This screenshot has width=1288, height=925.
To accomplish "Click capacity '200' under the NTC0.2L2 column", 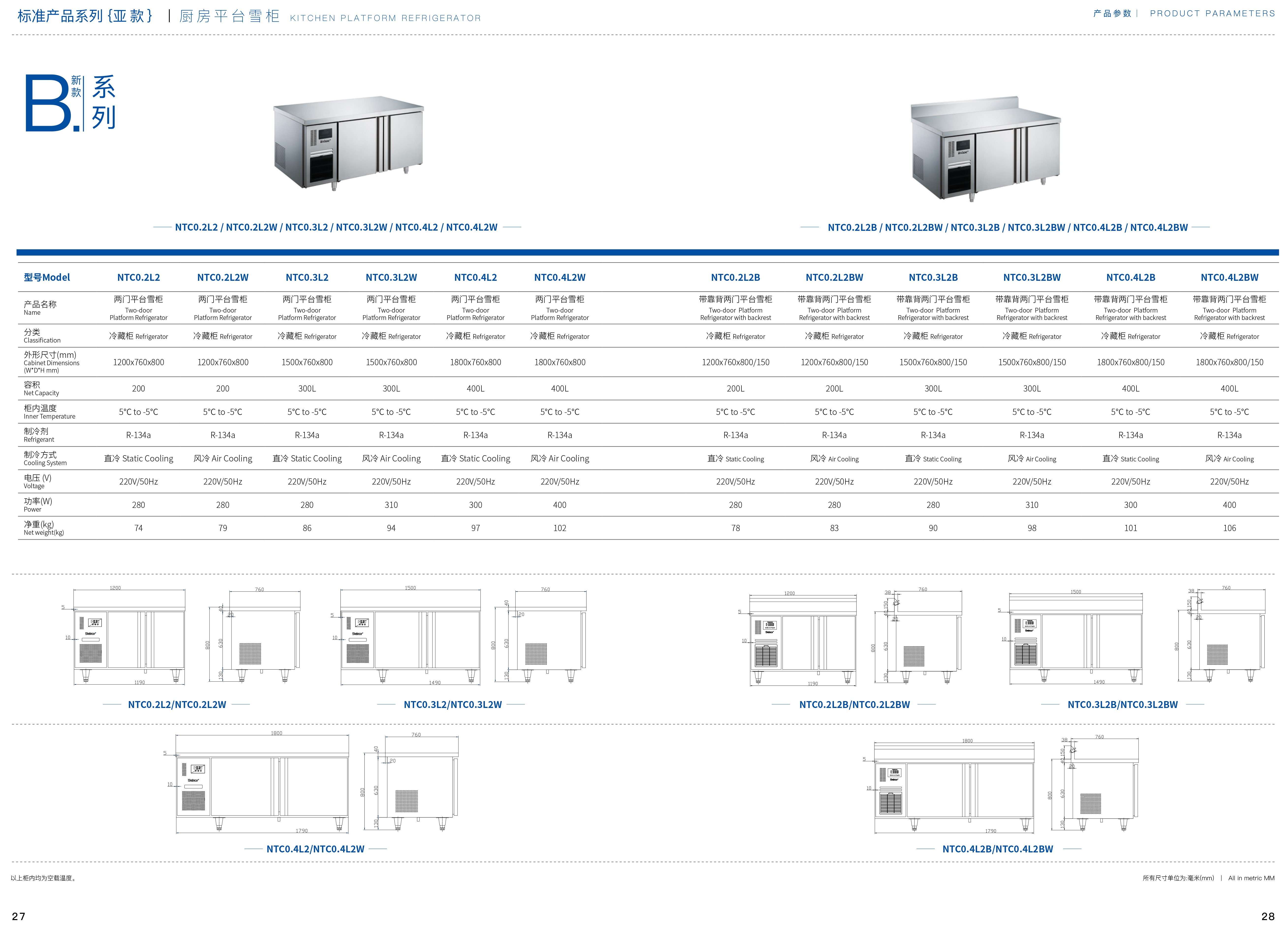I will pyautogui.click(x=138, y=389).
